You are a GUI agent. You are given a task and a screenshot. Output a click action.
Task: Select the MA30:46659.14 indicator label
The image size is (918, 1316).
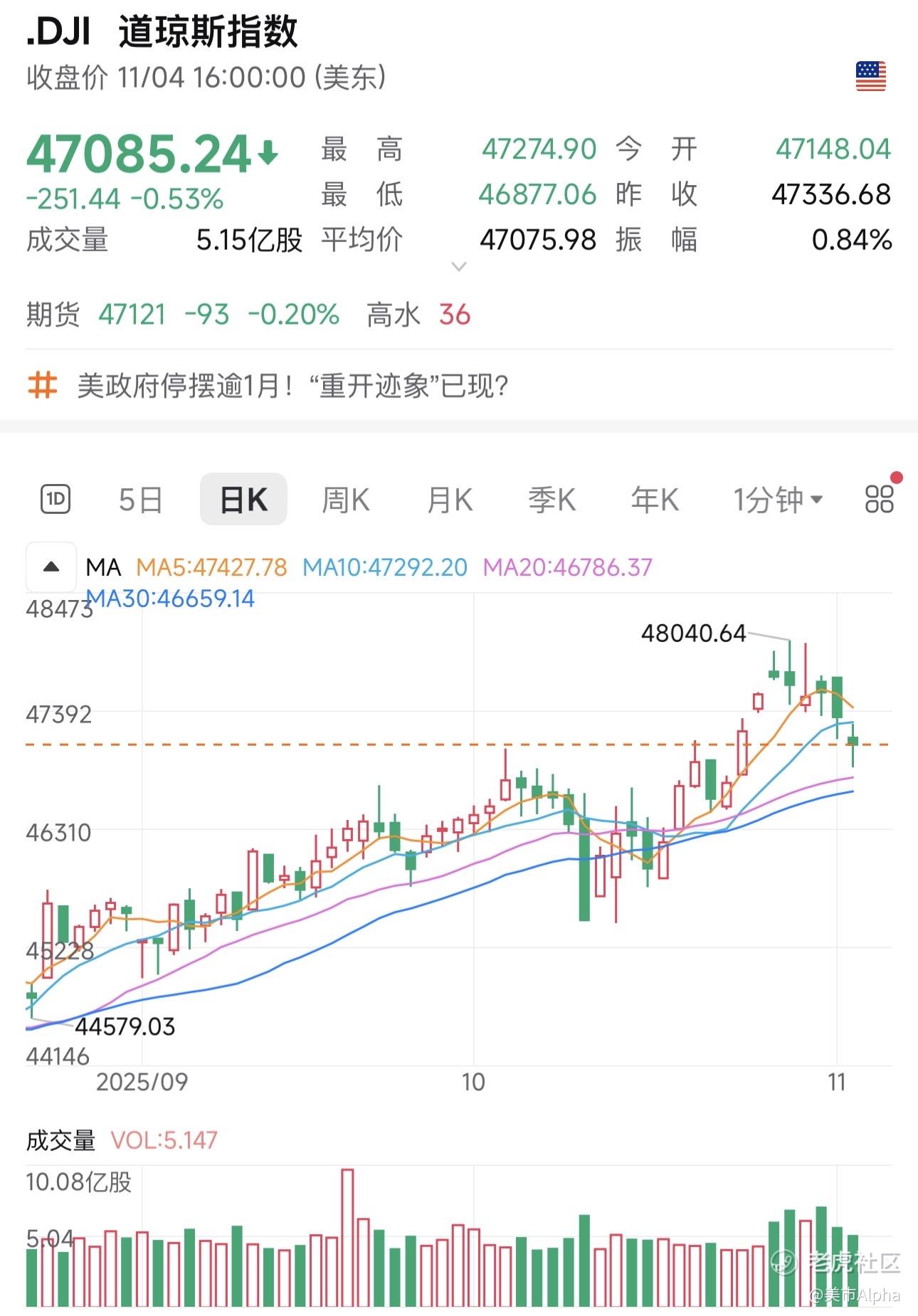pos(170,599)
